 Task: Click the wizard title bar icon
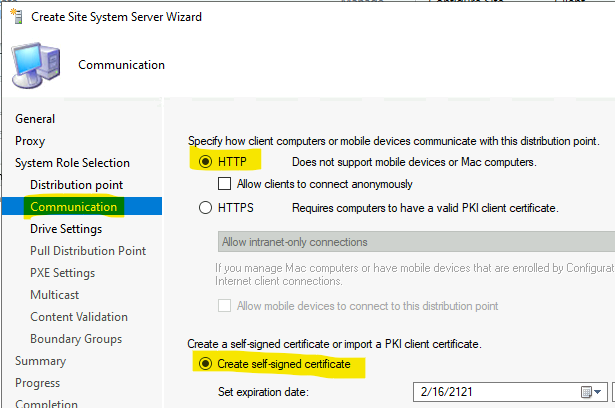[16, 16]
